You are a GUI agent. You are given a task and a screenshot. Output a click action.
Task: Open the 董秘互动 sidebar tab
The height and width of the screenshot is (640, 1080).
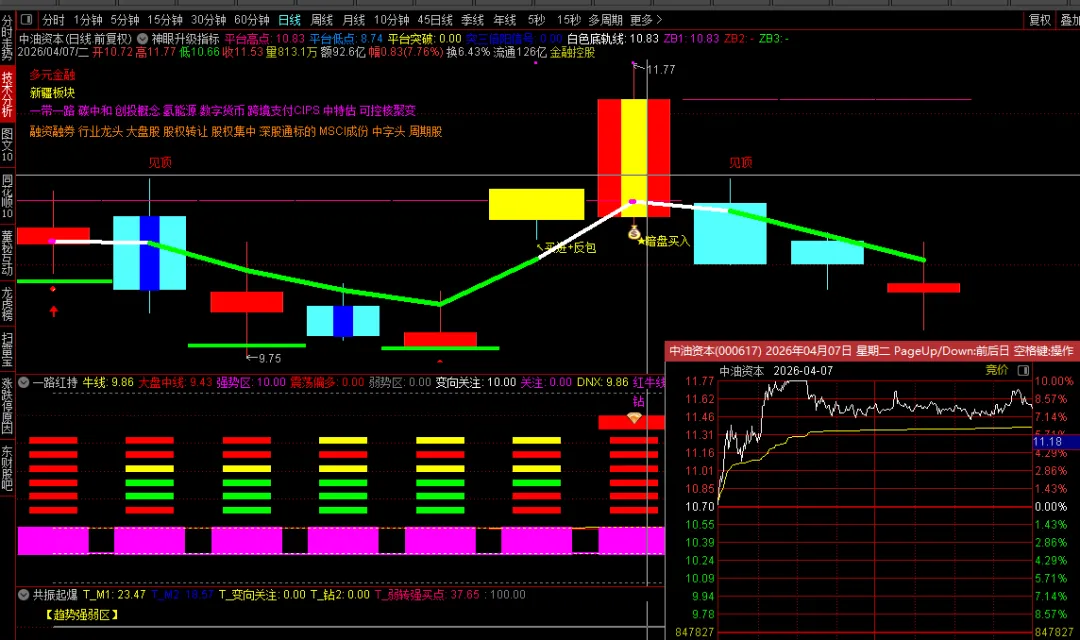point(7,253)
